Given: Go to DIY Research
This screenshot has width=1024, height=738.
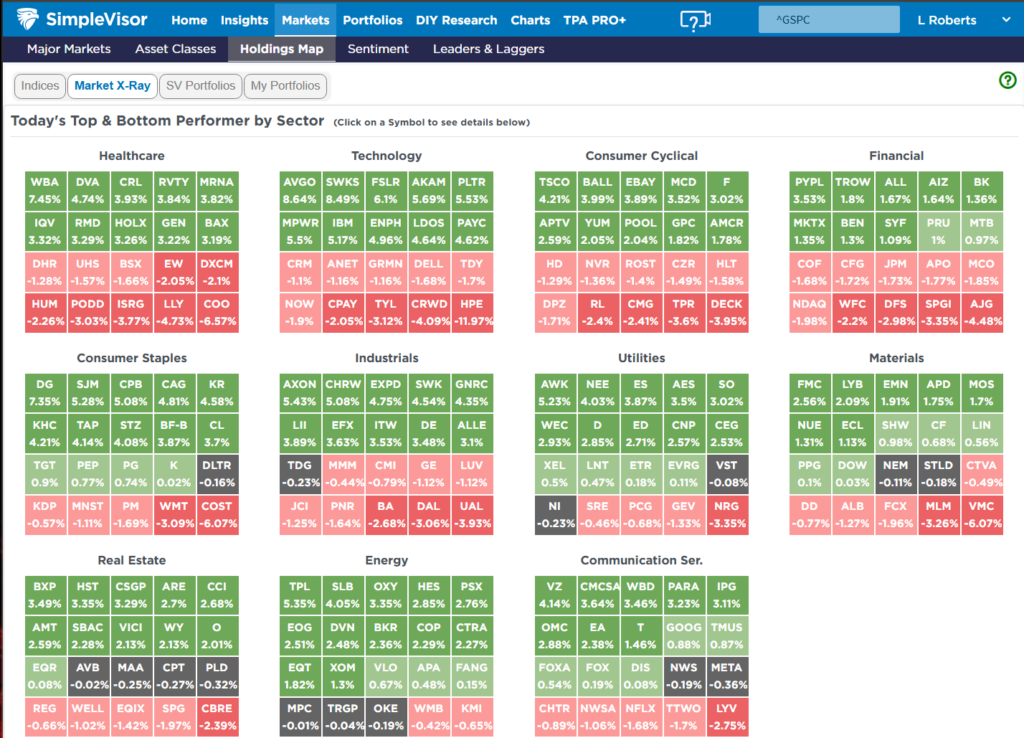Looking at the screenshot, I should tap(456, 20).
